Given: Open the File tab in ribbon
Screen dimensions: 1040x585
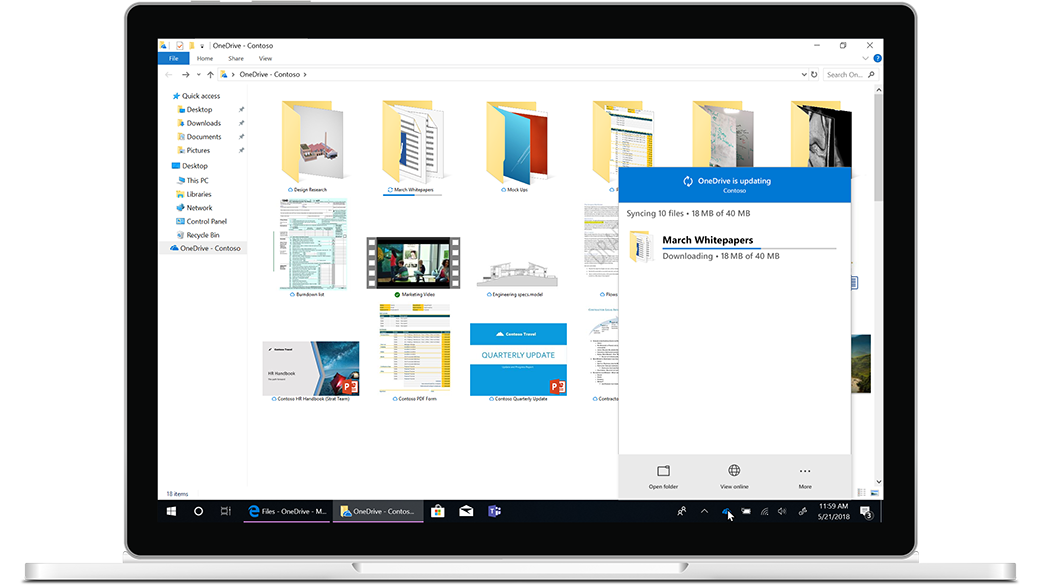Looking at the screenshot, I should pyautogui.click(x=172, y=59).
